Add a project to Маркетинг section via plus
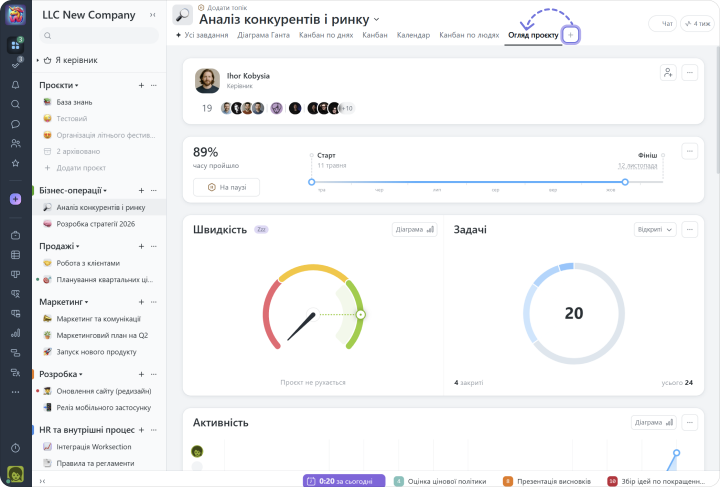The width and height of the screenshot is (720, 487). coord(141,301)
